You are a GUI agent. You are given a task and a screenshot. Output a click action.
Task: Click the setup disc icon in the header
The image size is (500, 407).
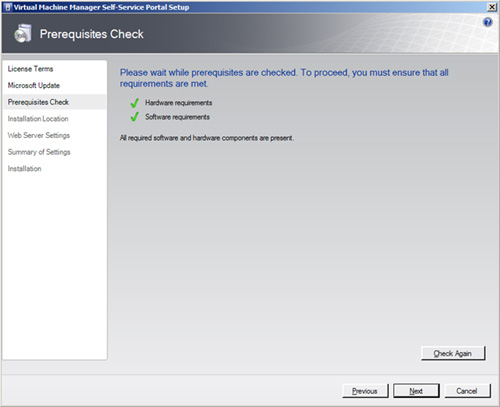(x=23, y=33)
